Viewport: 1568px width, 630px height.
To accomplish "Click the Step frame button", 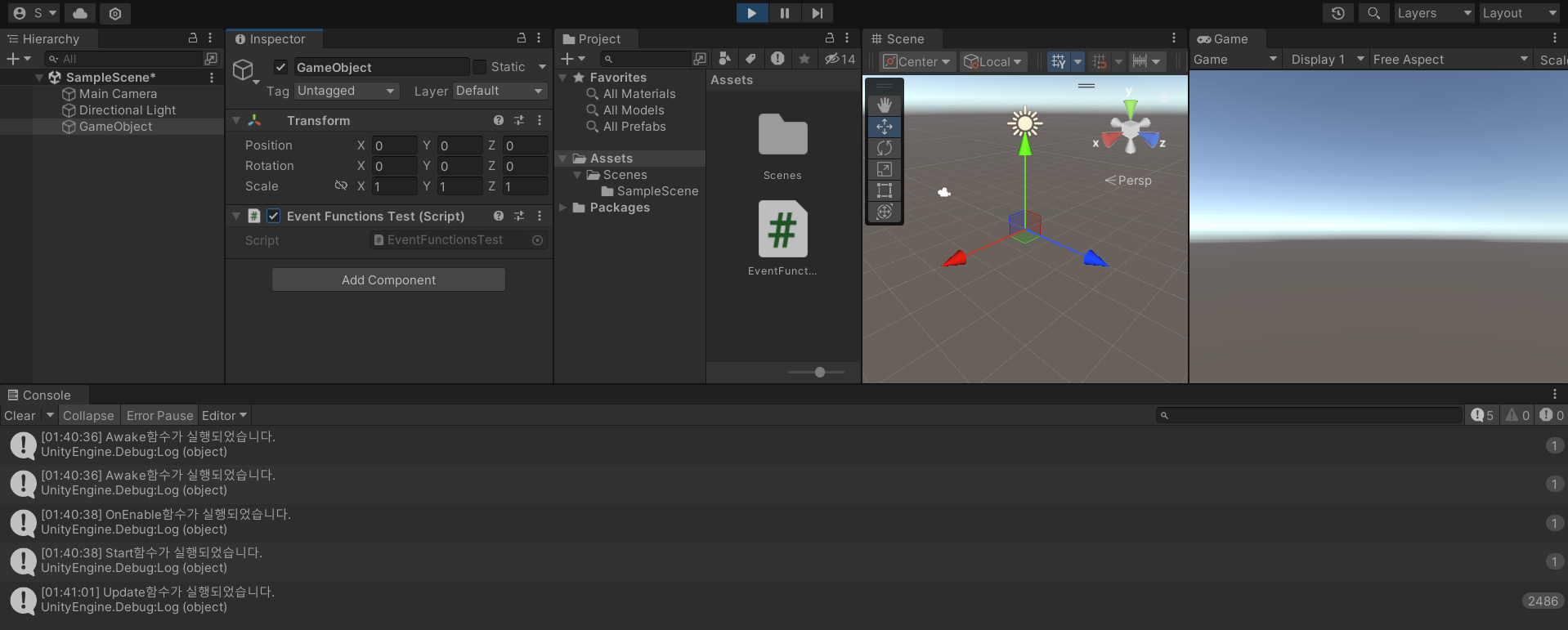I will [x=817, y=13].
